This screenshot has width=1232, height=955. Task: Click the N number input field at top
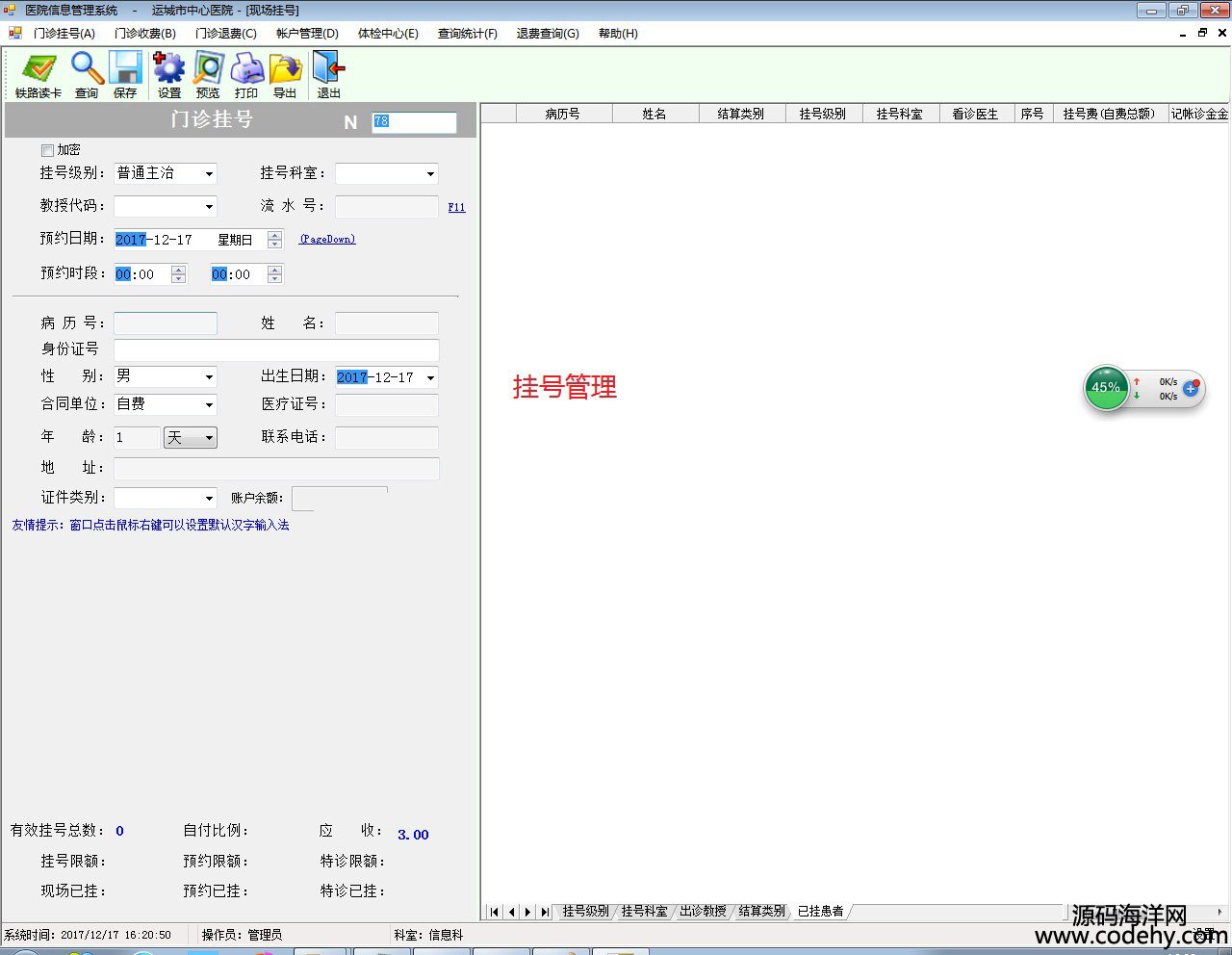pos(414,122)
